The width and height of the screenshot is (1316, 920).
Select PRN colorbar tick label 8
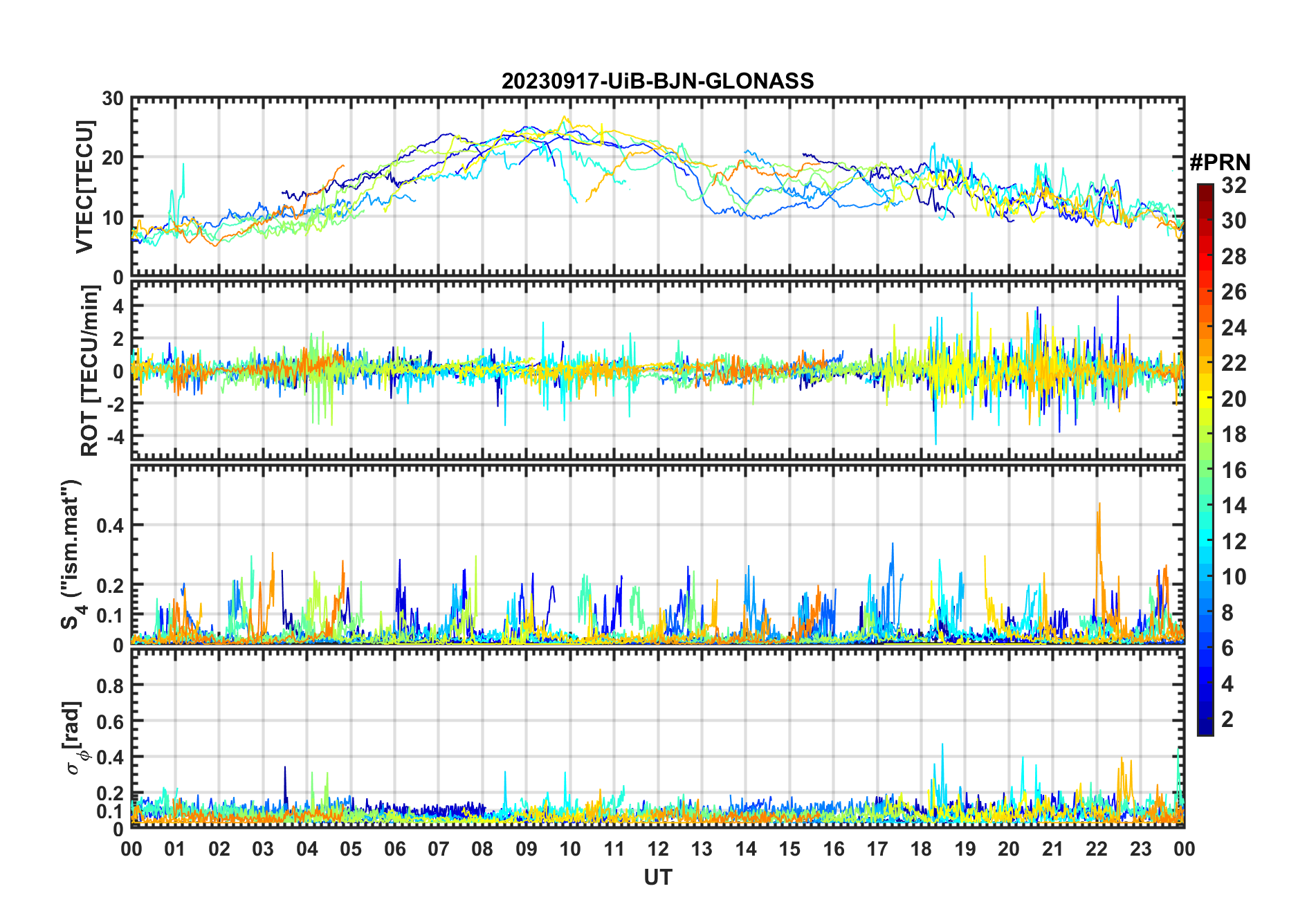tap(1227, 613)
